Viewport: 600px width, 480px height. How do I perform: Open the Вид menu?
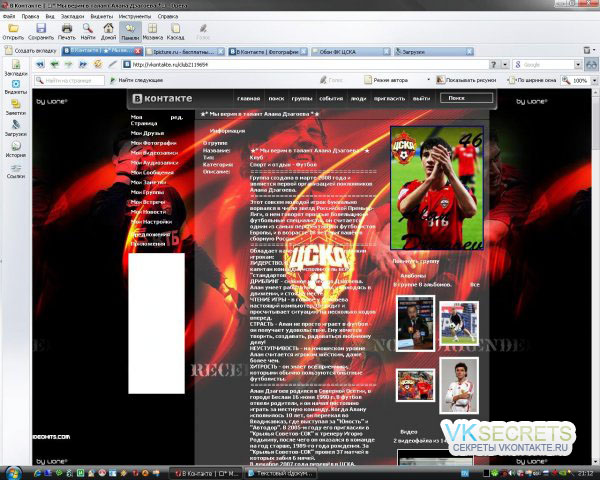(50, 16)
